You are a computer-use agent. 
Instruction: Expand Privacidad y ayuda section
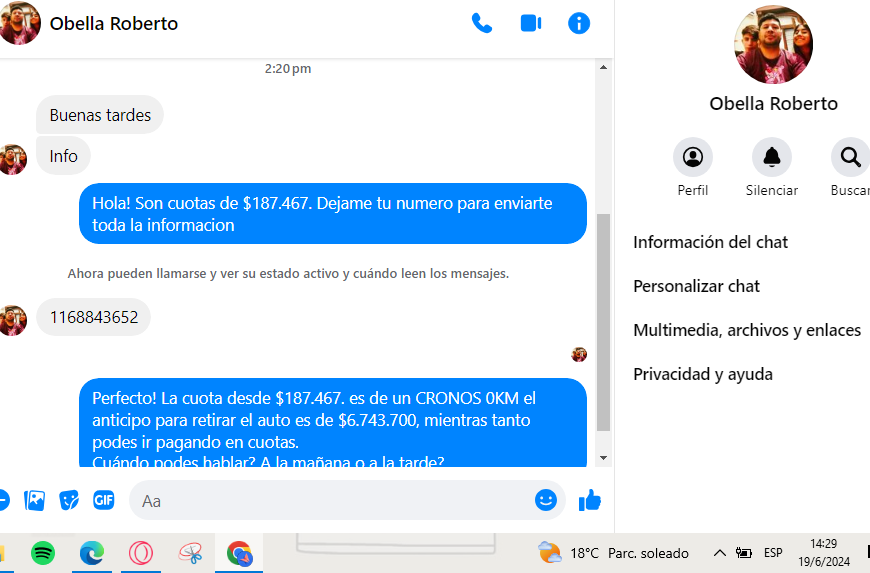click(702, 374)
